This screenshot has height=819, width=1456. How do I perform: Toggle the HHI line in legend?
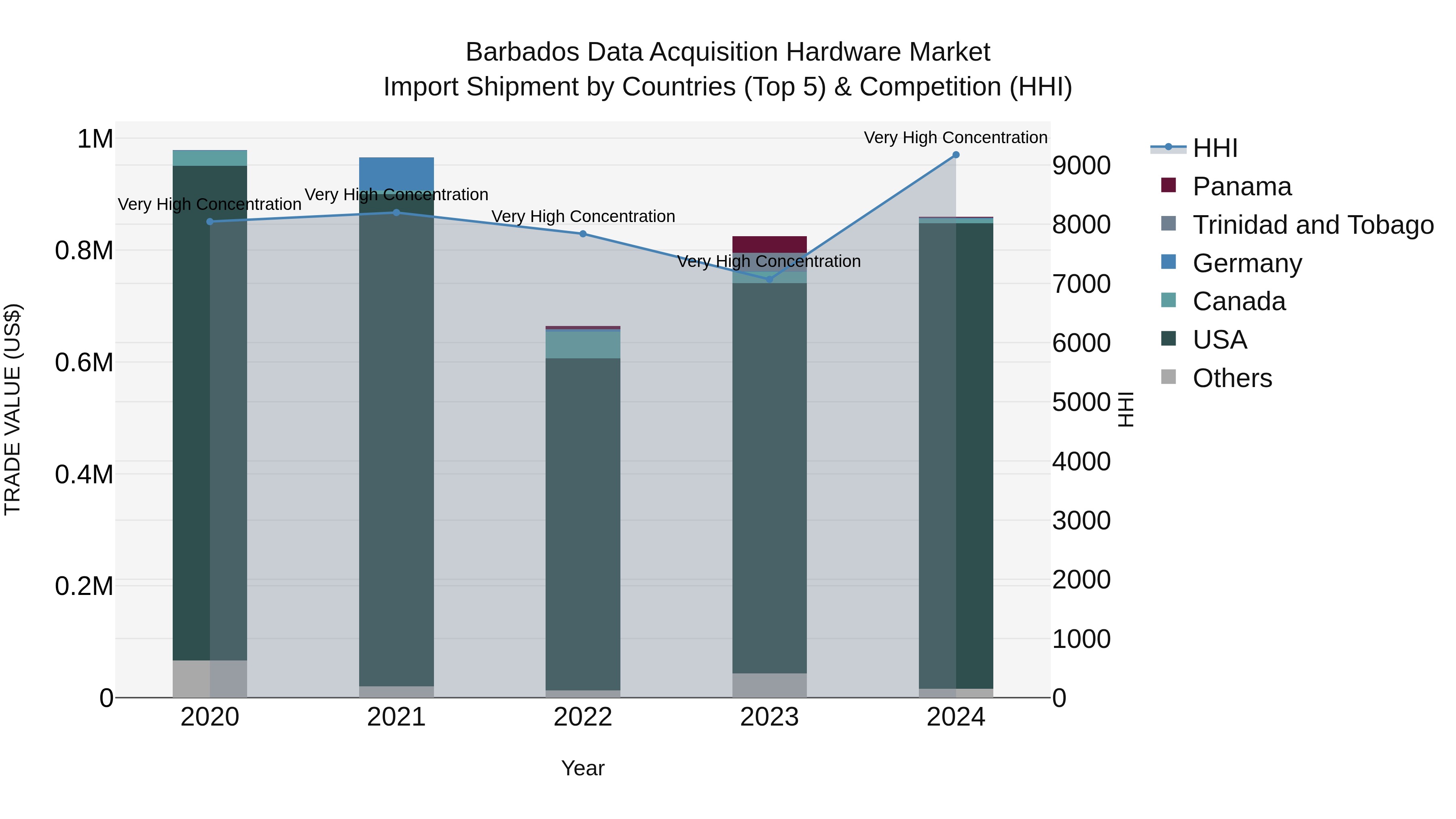[x=1194, y=148]
